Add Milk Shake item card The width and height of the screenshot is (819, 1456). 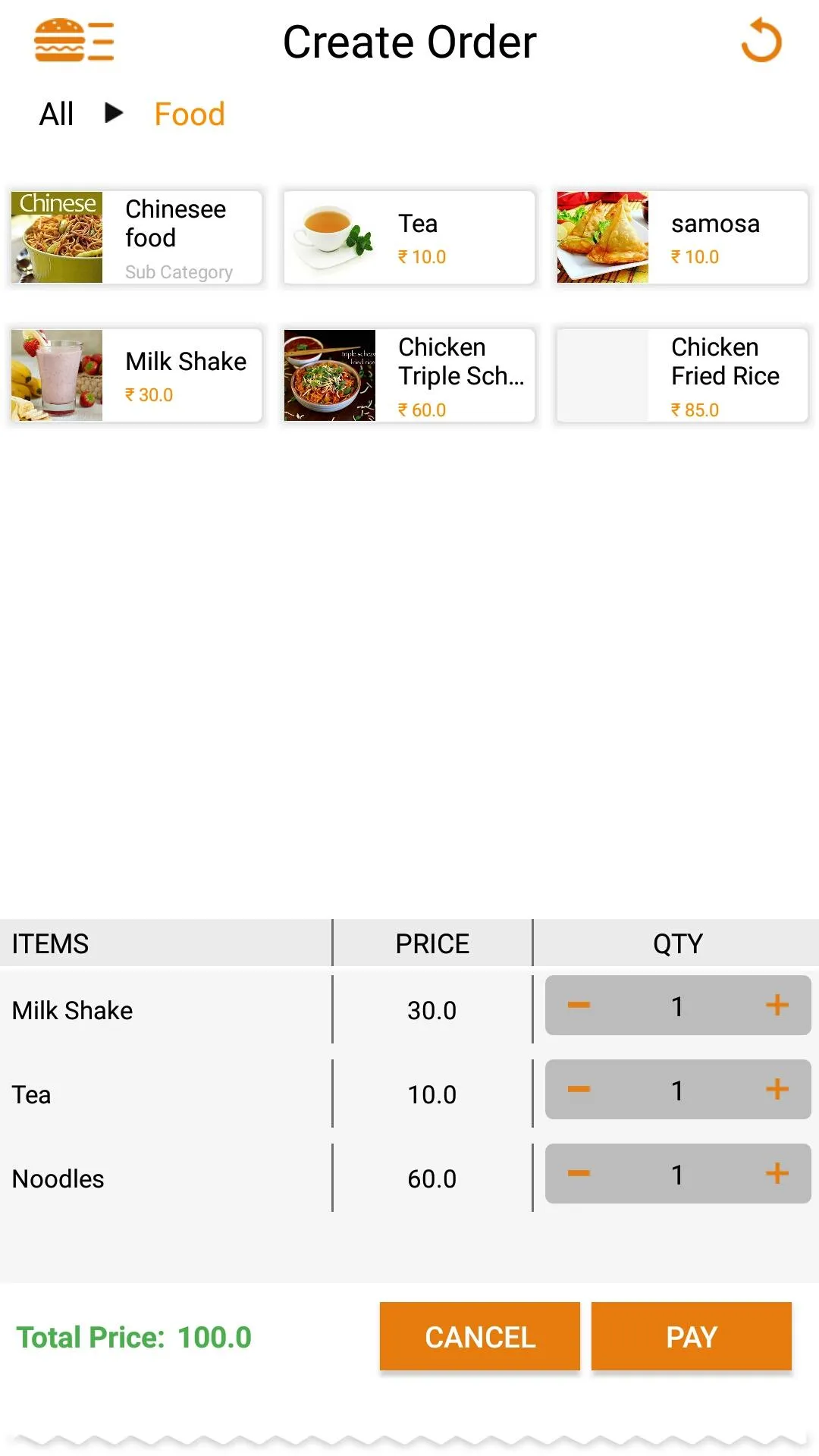point(136,375)
